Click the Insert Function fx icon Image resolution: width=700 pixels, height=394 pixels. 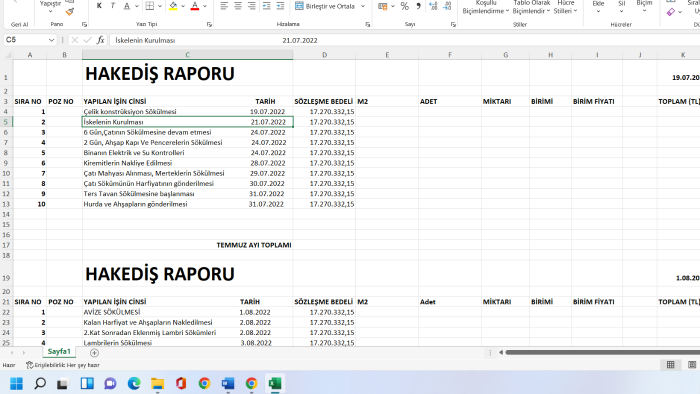[x=100, y=40]
